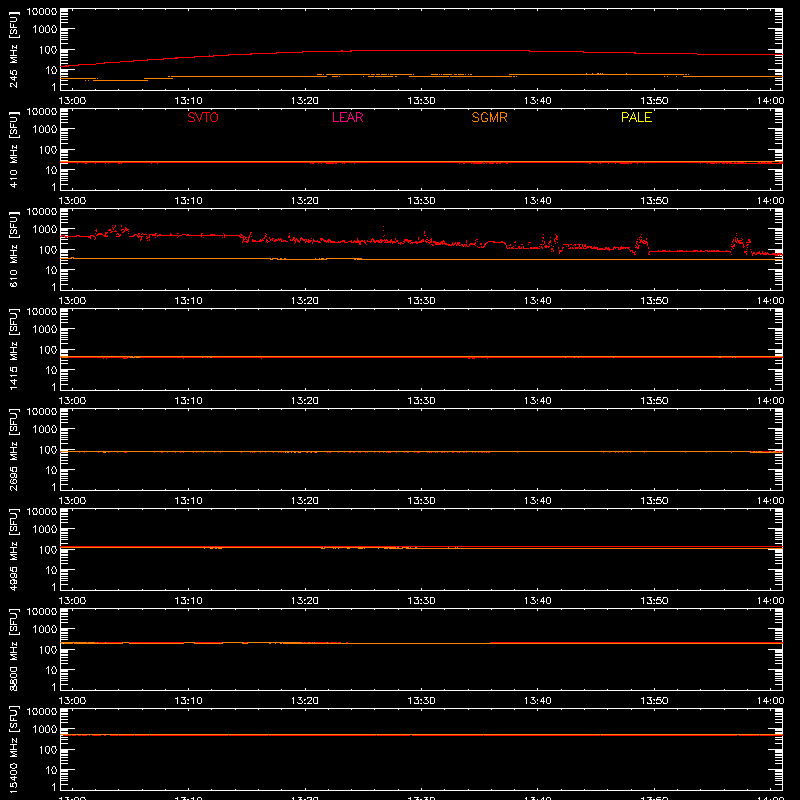Screen dimensions: 800x800
Task: Select the '15400 MHz [SFU]' axis title
Action: [14, 750]
